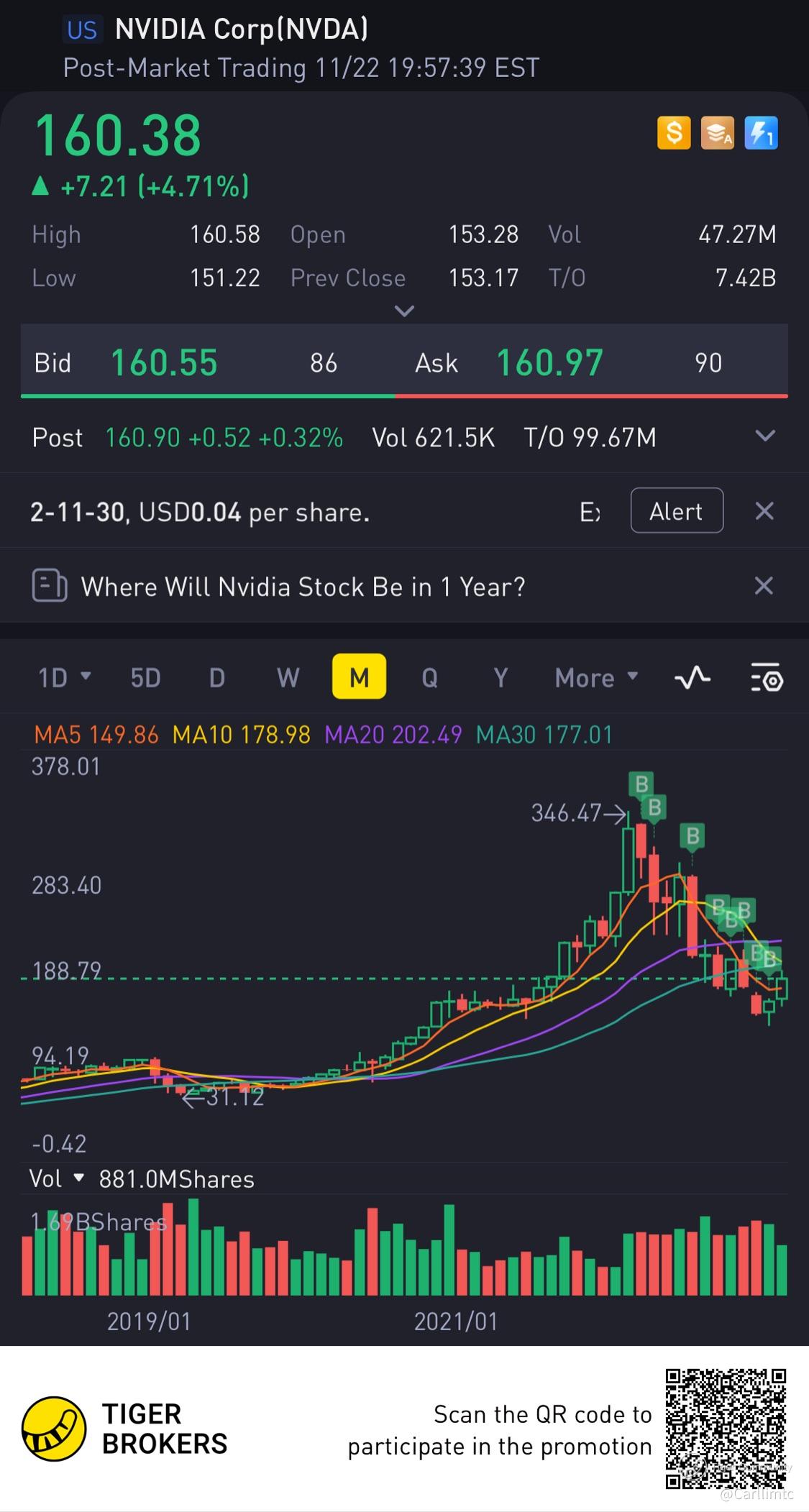The height and width of the screenshot is (1512, 809).
Task: Tap the T/O value 7.42B
Action: pos(746,278)
